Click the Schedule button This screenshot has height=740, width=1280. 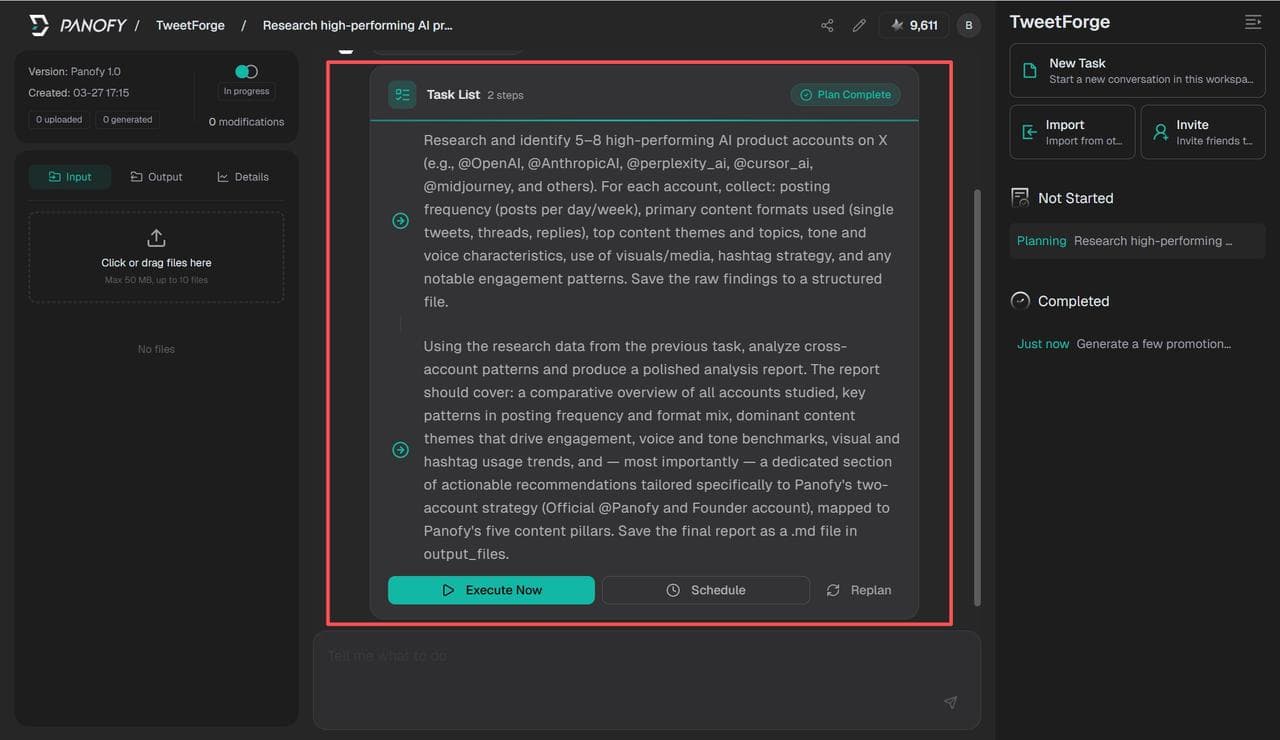click(x=705, y=590)
